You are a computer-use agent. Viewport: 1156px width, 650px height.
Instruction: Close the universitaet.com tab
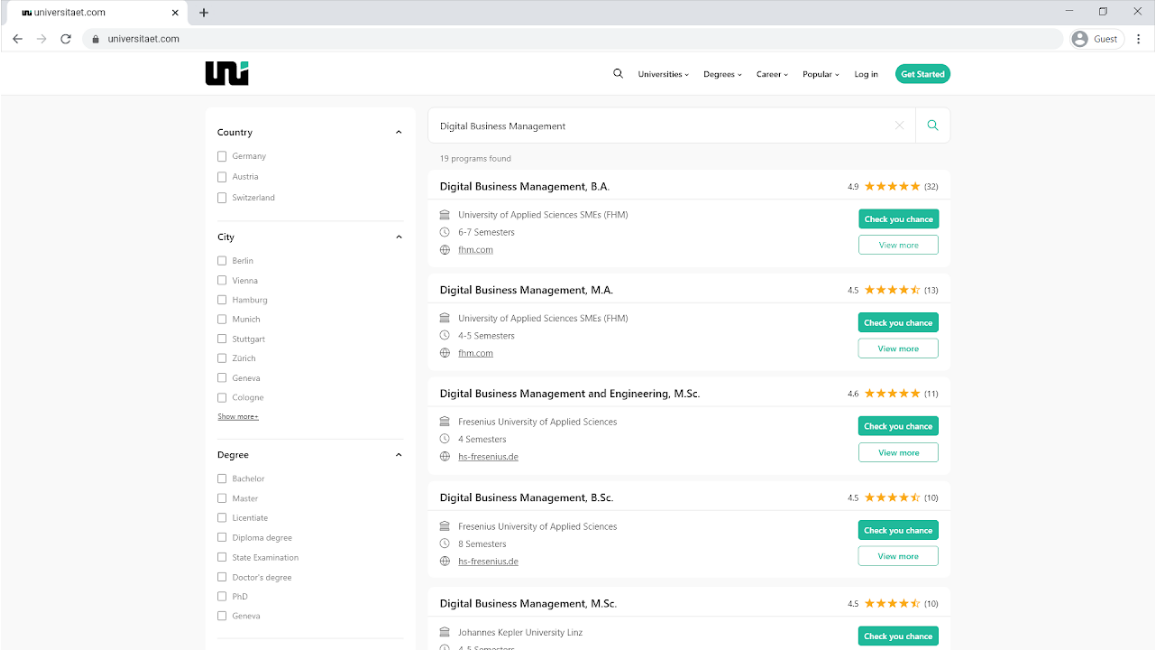point(175,13)
